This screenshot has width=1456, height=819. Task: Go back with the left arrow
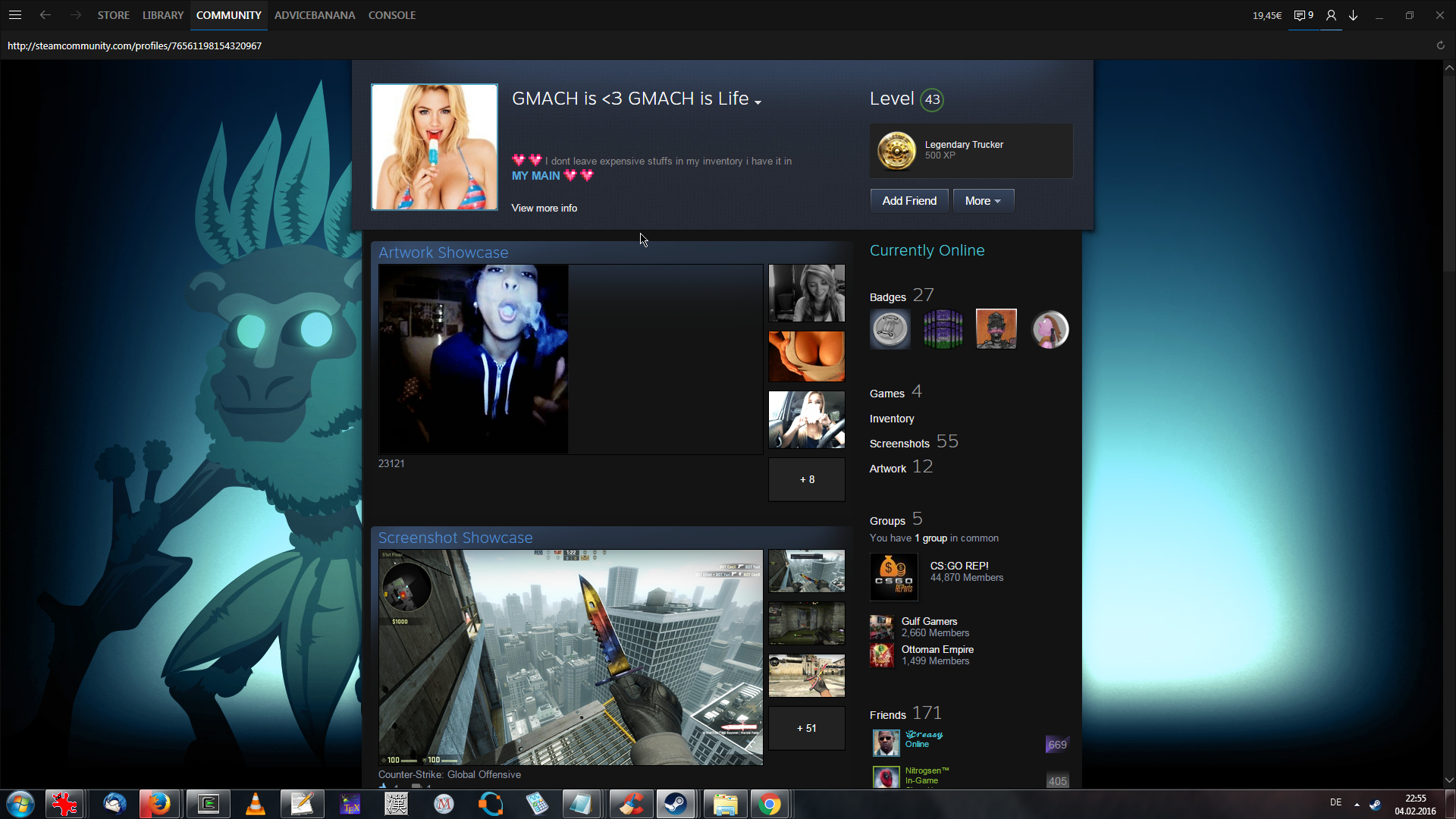45,15
